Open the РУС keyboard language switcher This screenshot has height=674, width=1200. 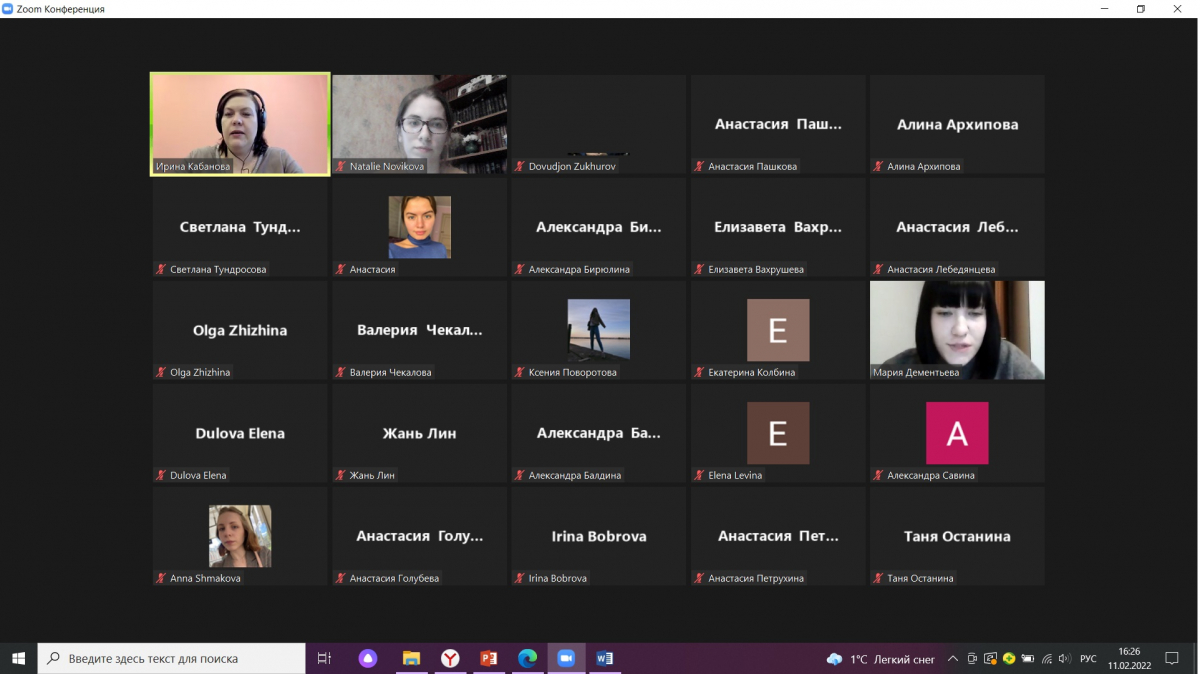pyautogui.click(x=1088, y=659)
